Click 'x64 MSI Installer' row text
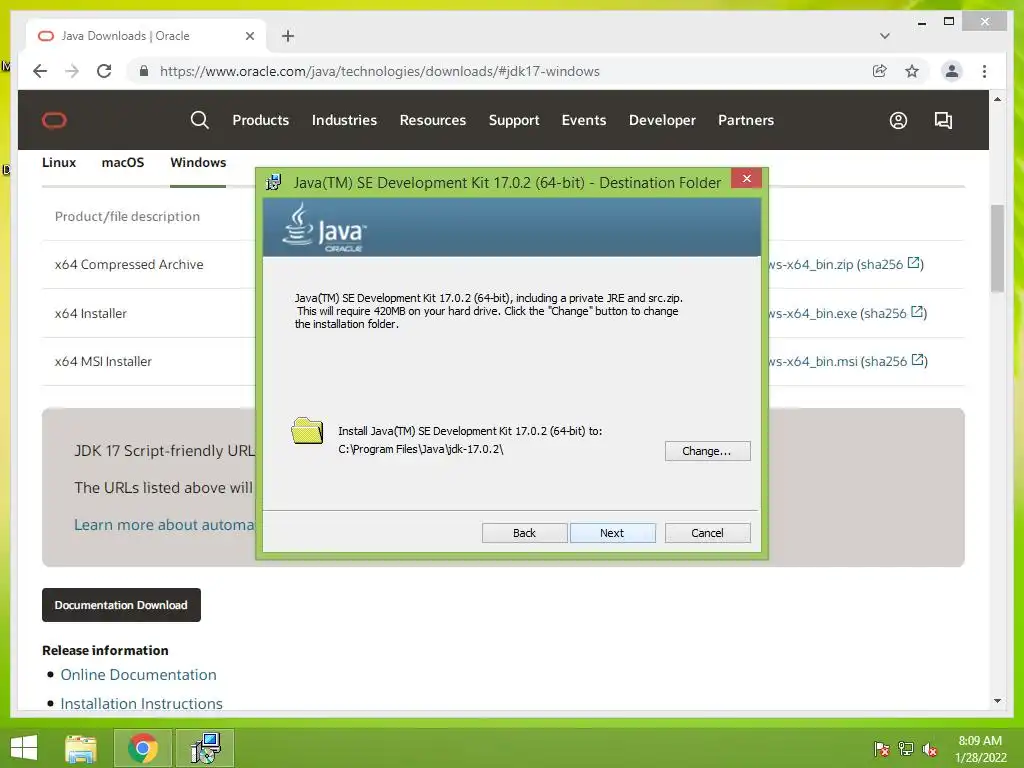Screen dimensions: 1024x768 click(103, 361)
